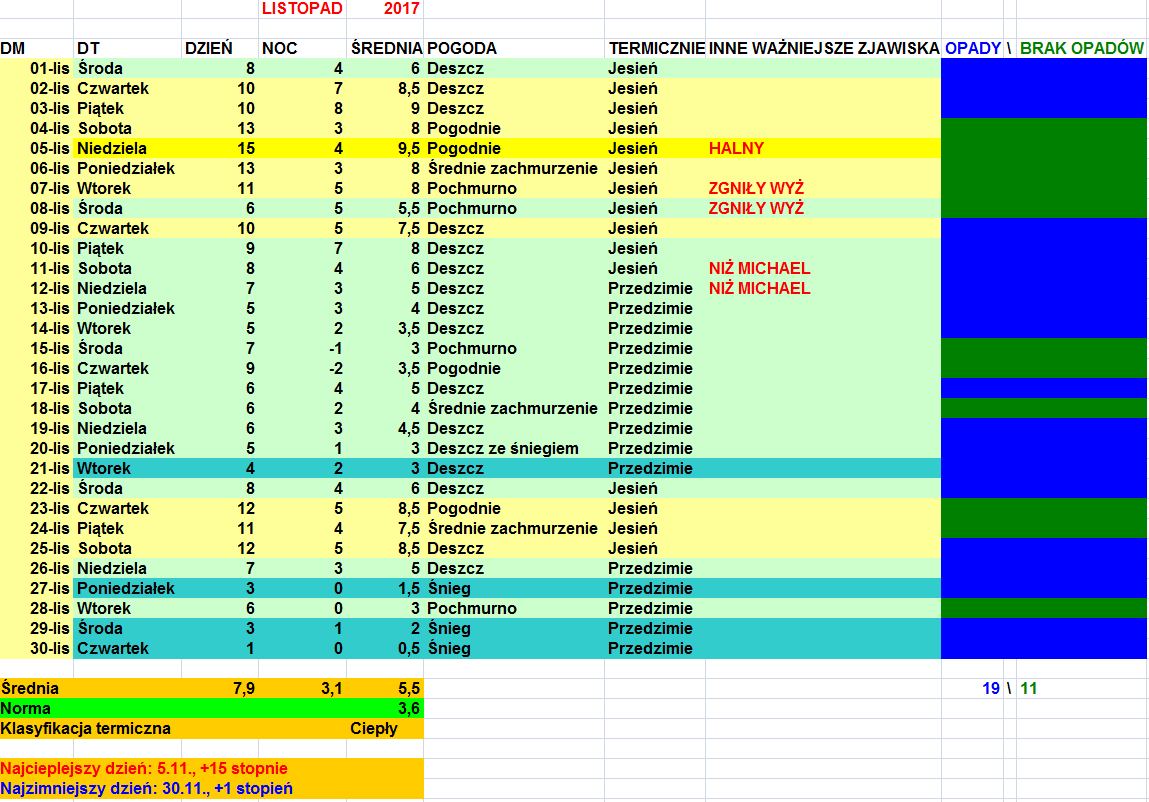Click the BRAK OPADÓW header cell
Screen dimensions: 1149x802
pos(1081,48)
